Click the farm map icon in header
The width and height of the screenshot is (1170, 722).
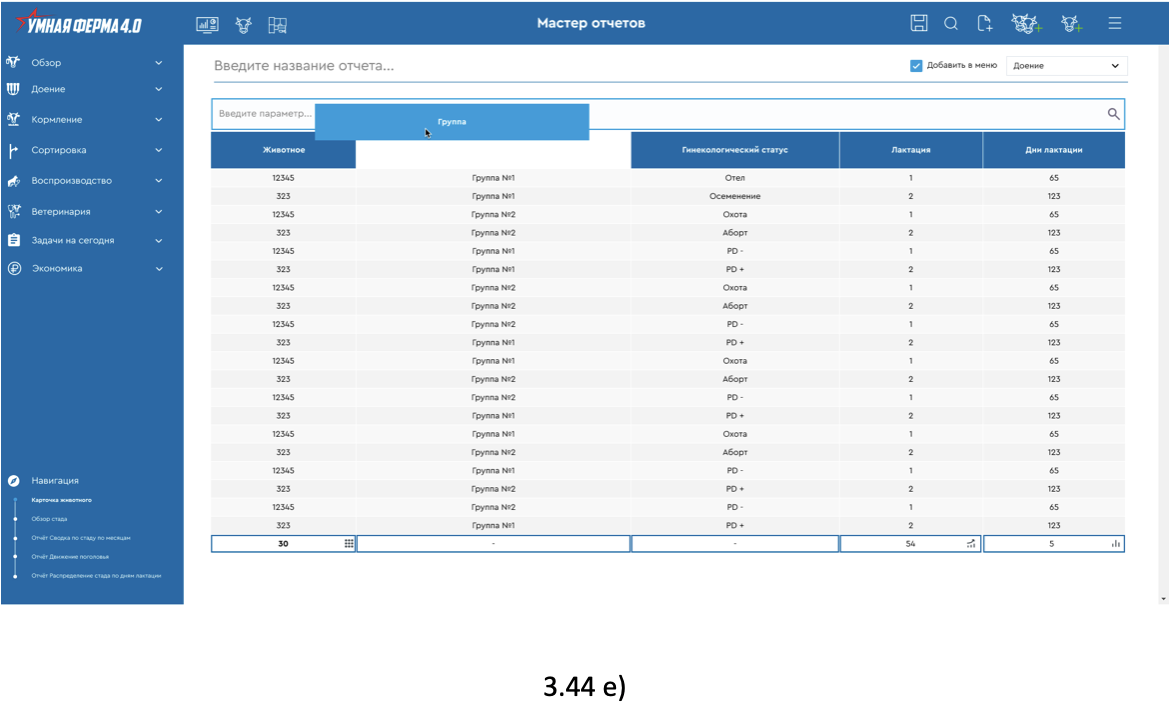pyautogui.click(x=278, y=25)
